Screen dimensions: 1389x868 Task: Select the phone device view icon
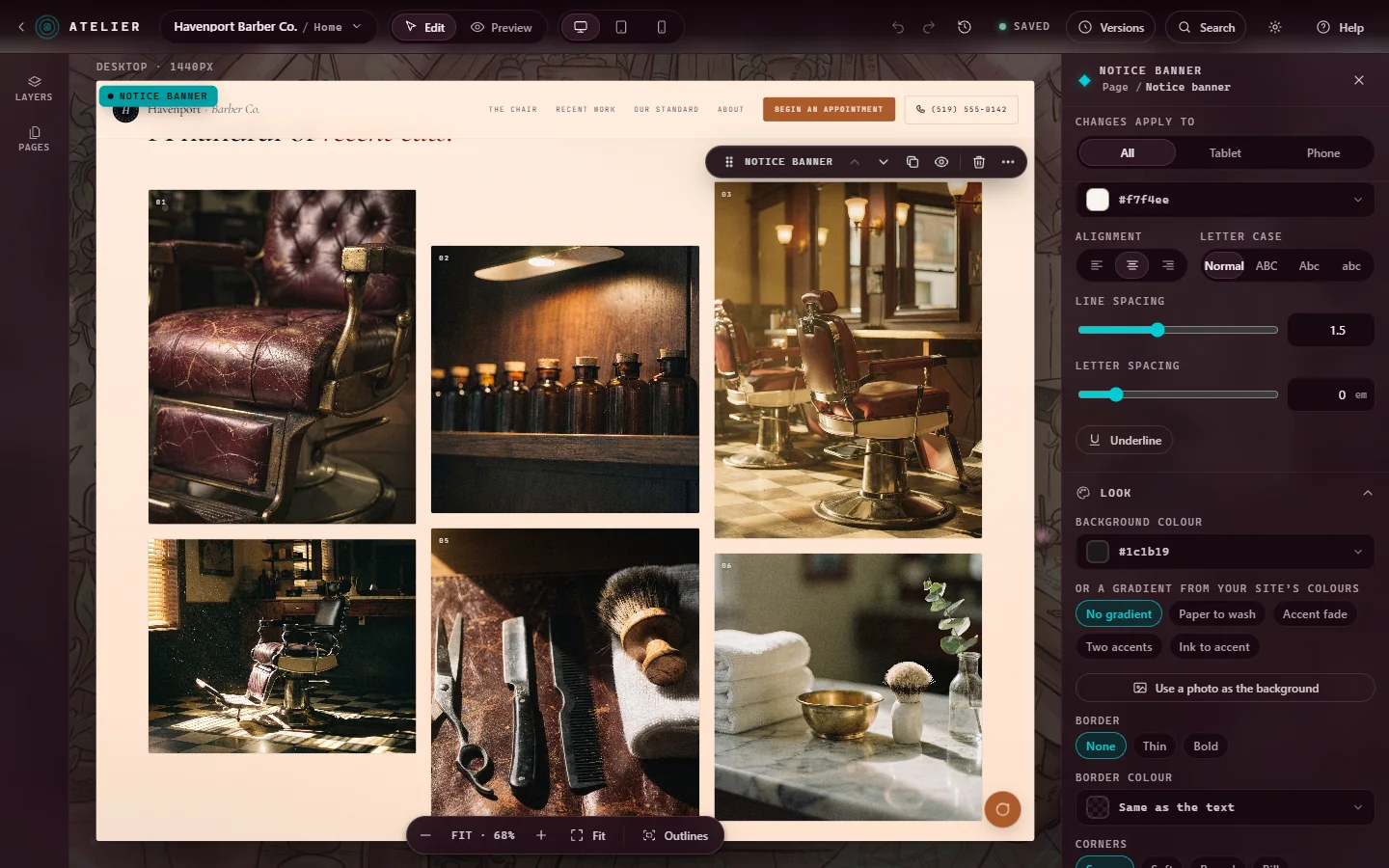[x=662, y=27]
